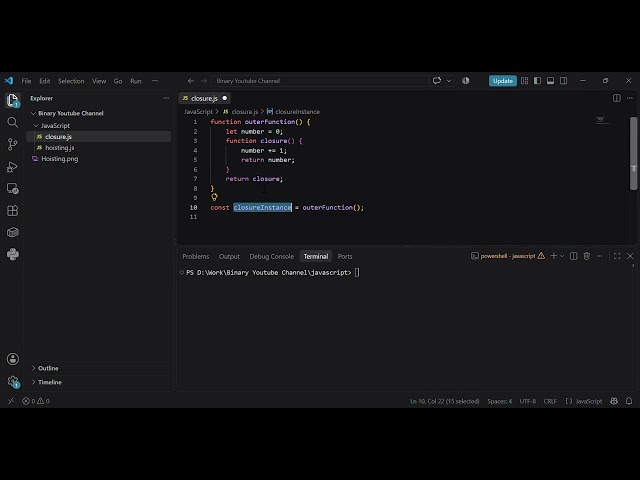
Task: Open the remote window status icon
Action: pyautogui.click(x=11, y=401)
